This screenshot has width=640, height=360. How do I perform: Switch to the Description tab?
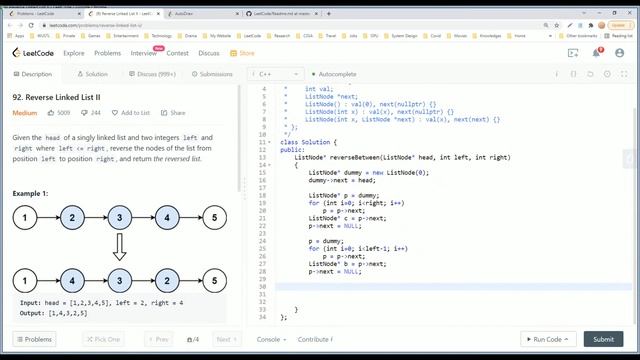click(33, 74)
